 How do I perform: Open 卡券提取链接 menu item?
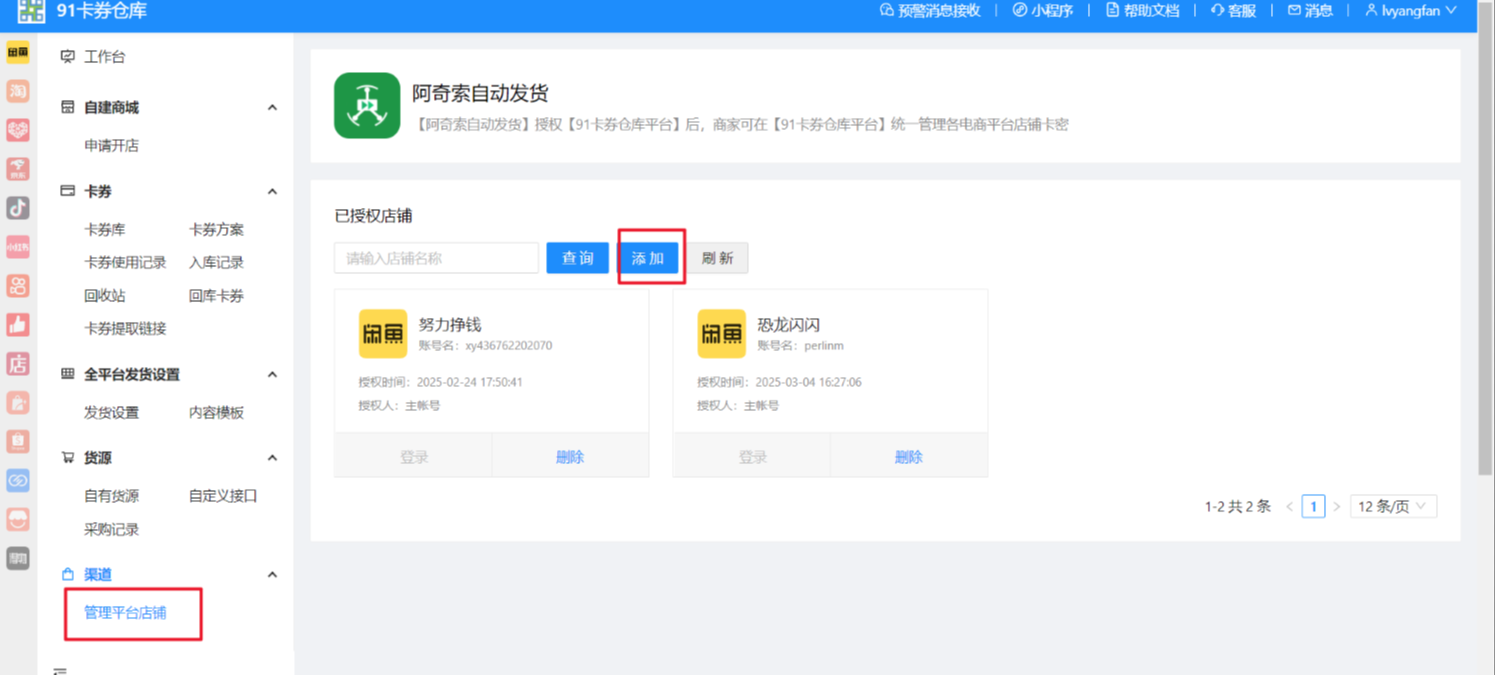125,329
